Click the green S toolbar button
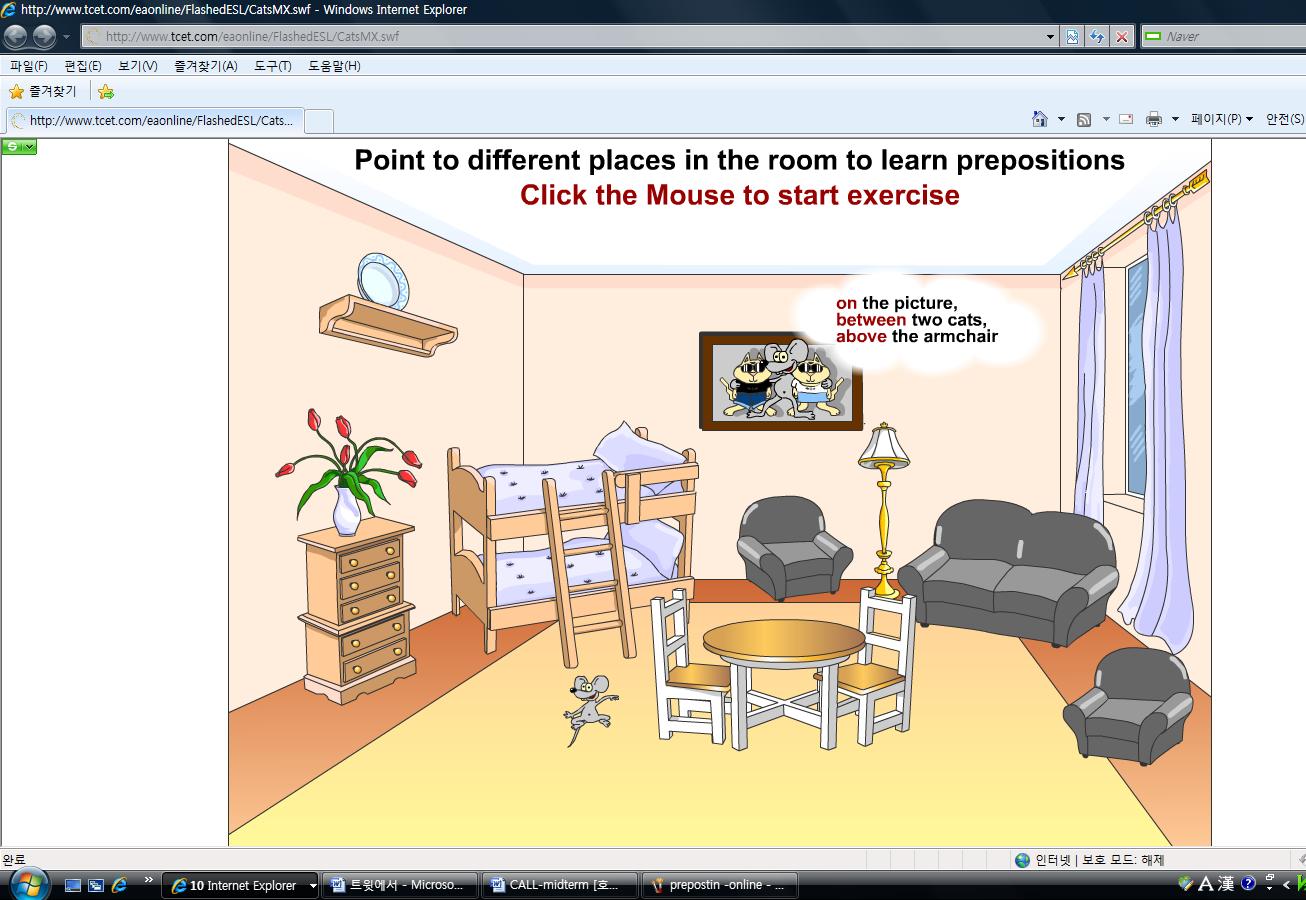The height and width of the screenshot is (900, 1306). pos(12,146)
